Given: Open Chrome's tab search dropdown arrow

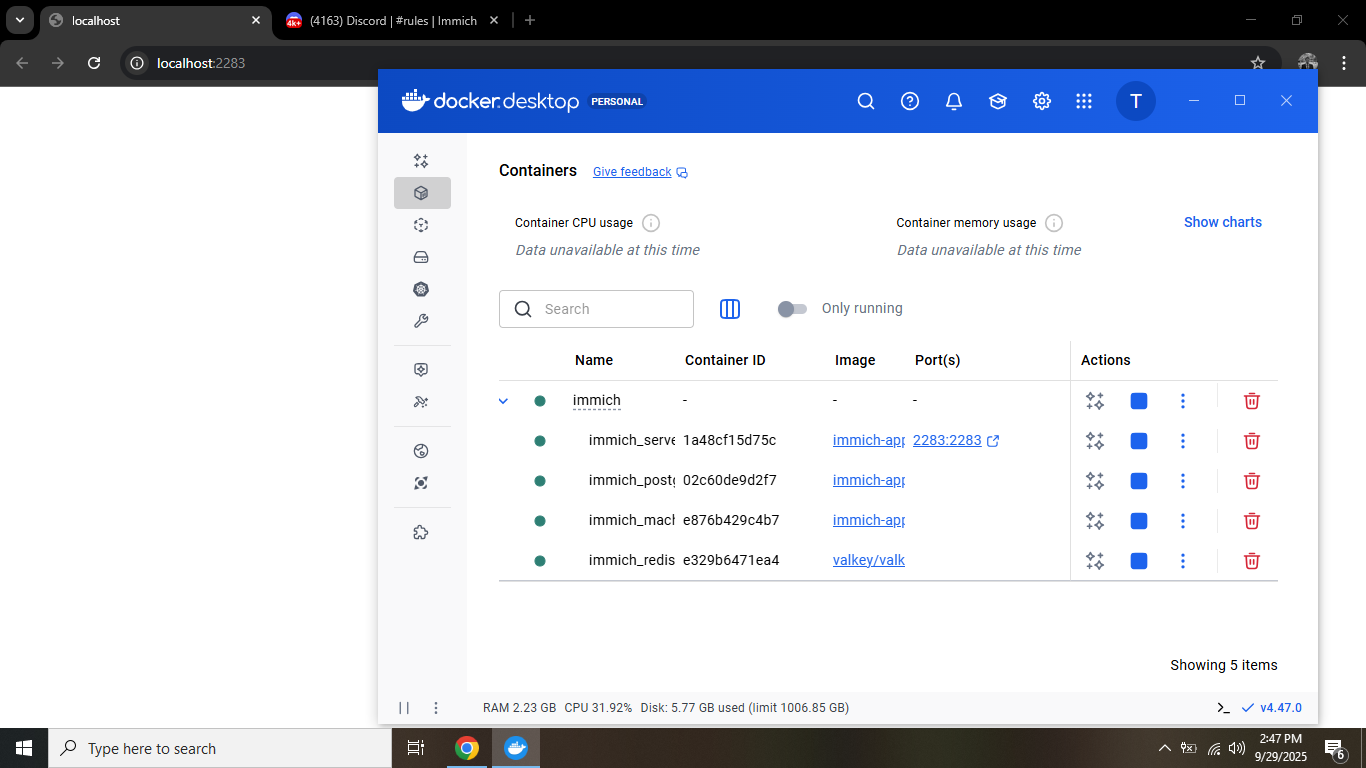Looking at the screenshot, I should click(19, 20).
